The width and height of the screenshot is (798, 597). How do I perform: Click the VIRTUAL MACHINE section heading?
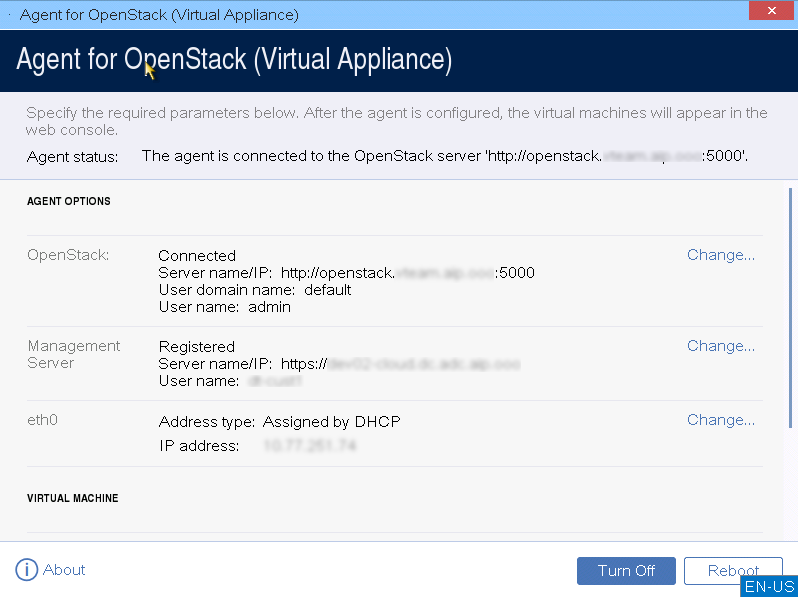[x=72, y=498]
